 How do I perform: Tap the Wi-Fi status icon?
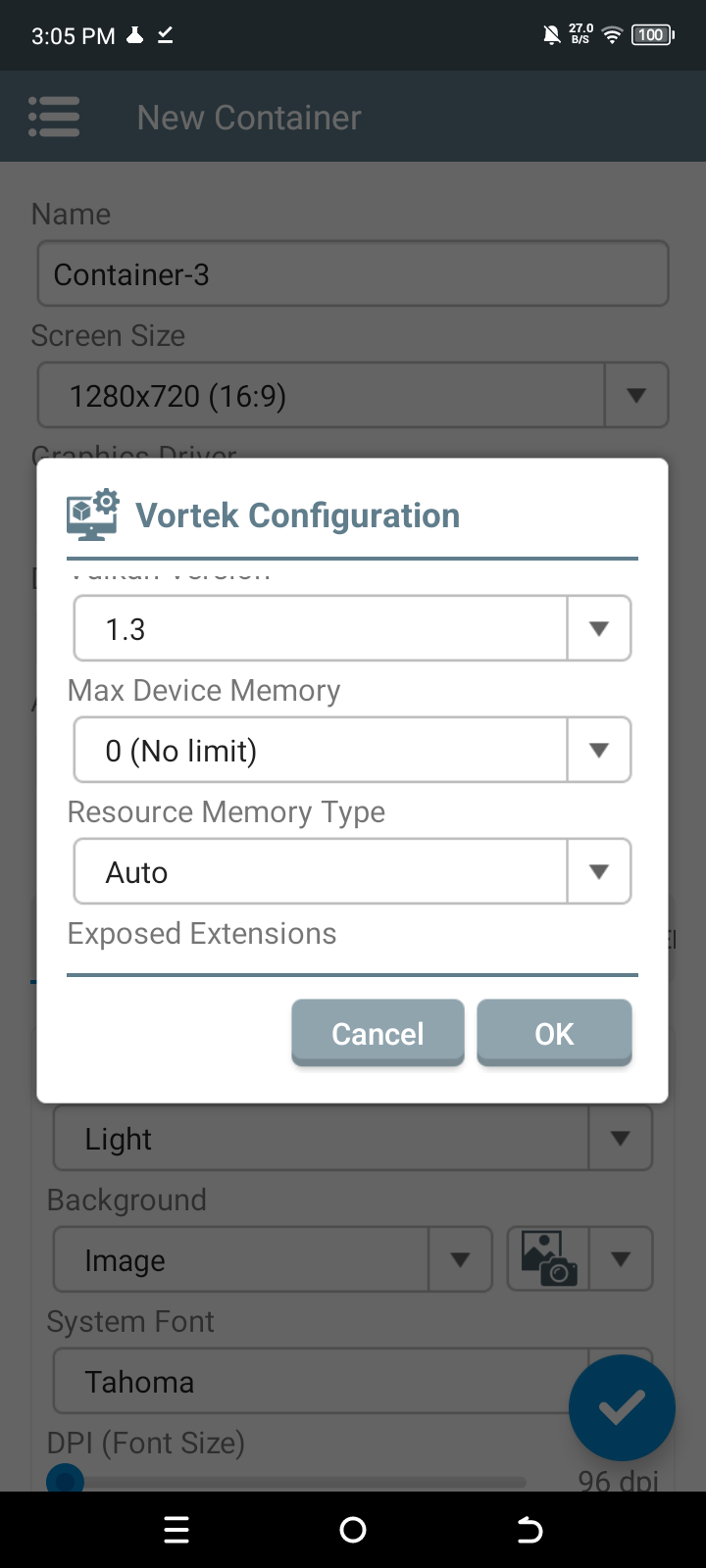[613, 35]
